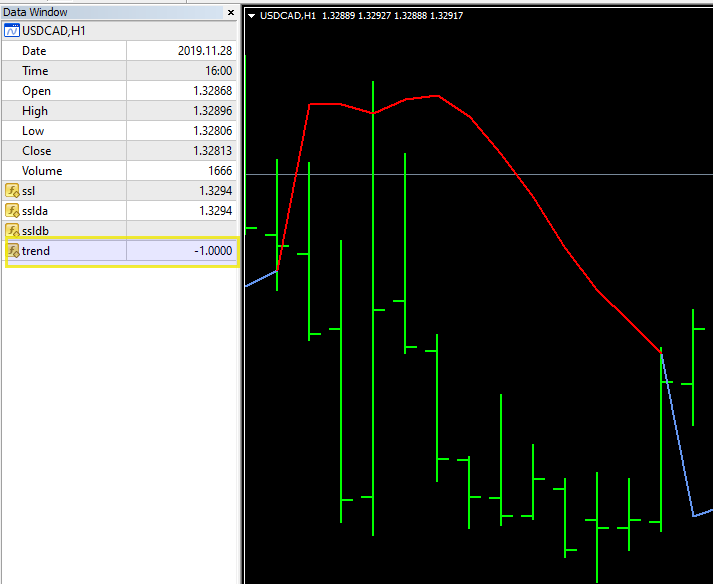Click the ssldb indicator icon

12,230
